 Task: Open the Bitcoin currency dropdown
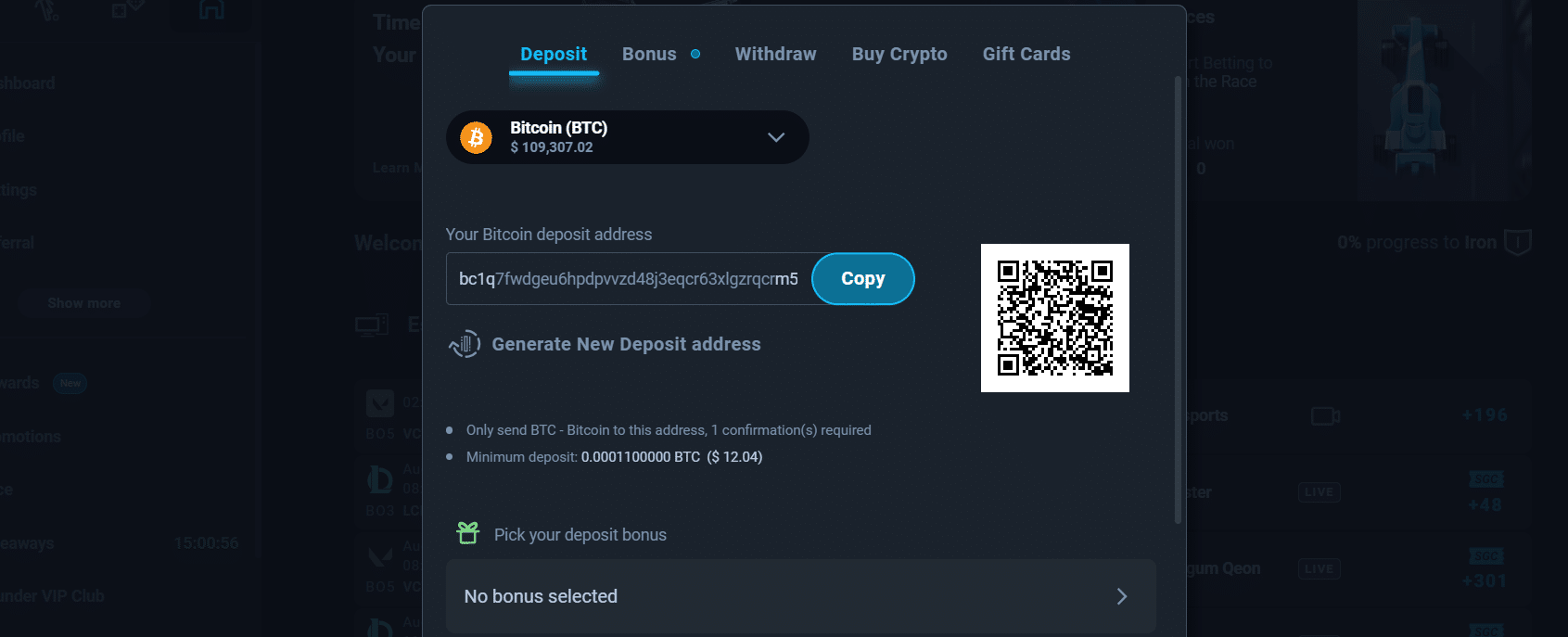click(x=776, y=137)
